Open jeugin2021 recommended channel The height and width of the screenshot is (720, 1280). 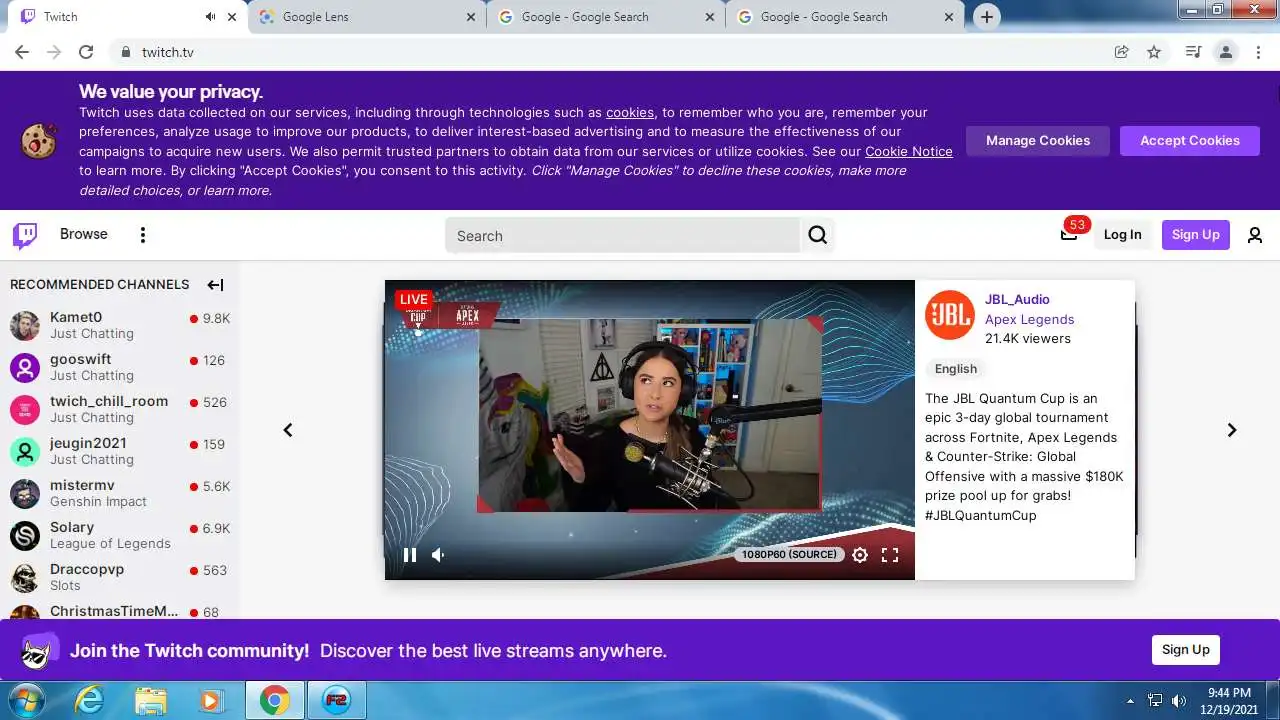point(120,451)
